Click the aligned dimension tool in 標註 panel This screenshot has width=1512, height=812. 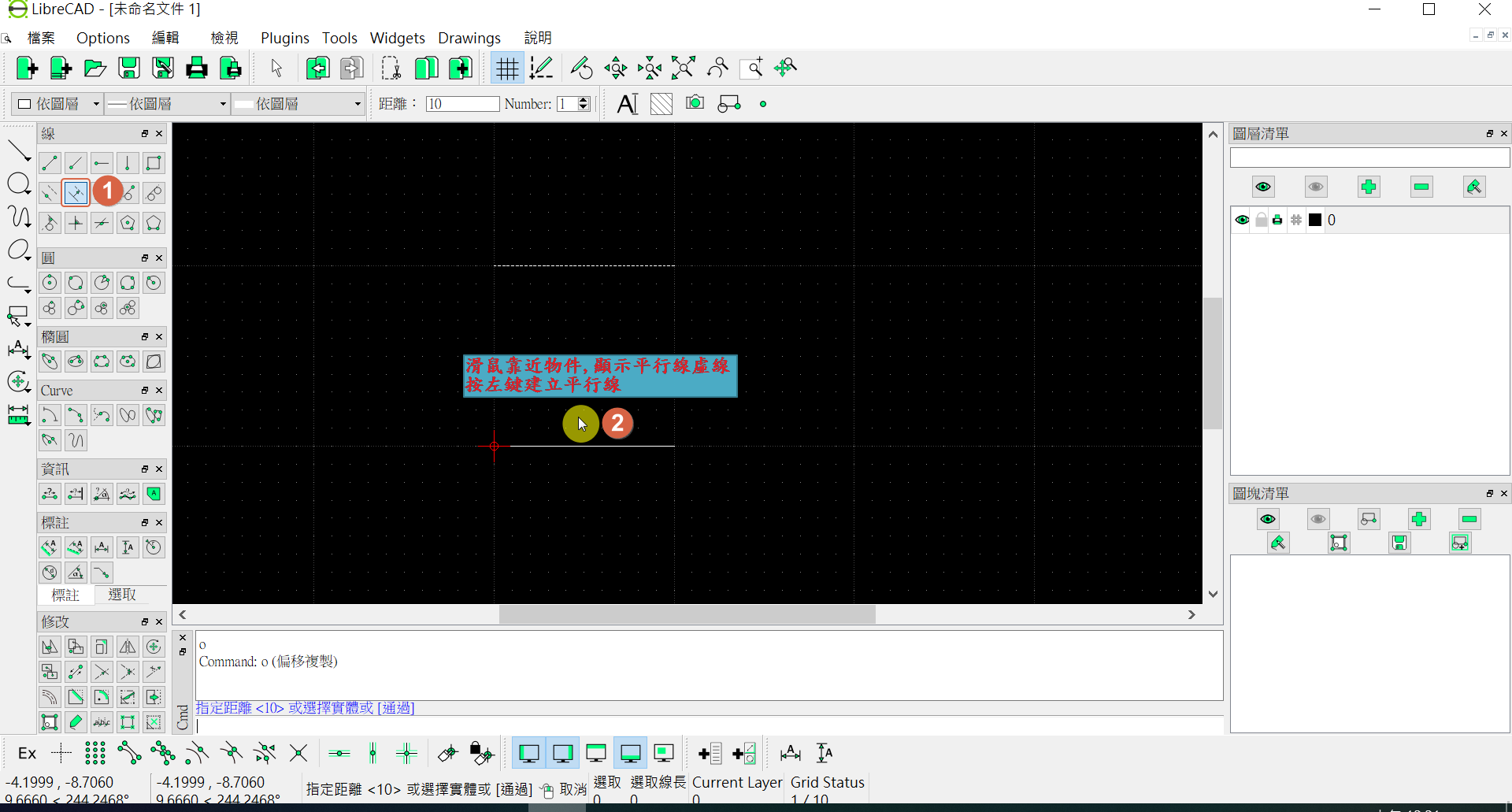[50, 547]
